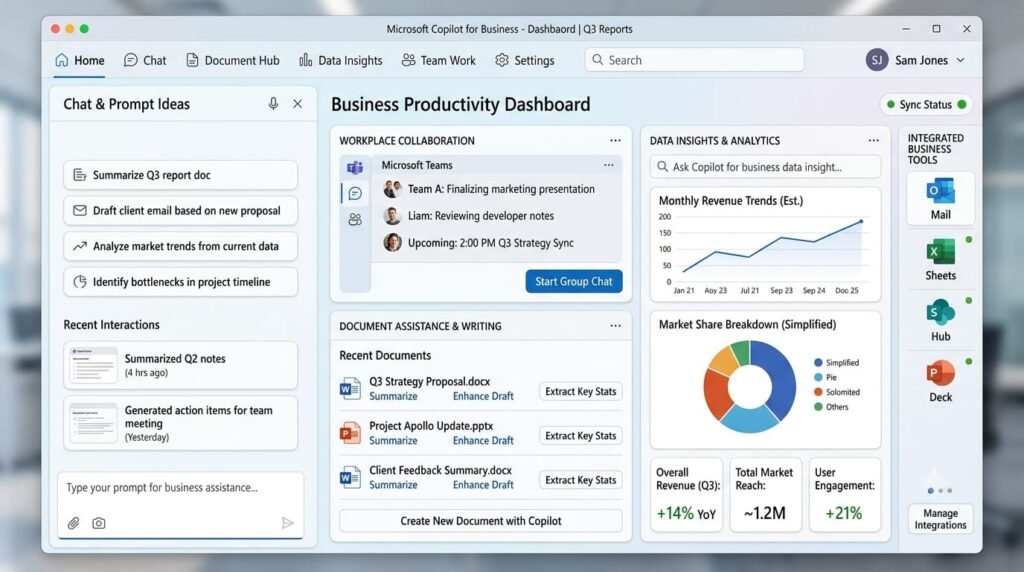The height and width of the screenshot is (572, 1024).
Task: Extract Key Stats for Project Apollo Update.pptx
Action: tap(581, 436)
